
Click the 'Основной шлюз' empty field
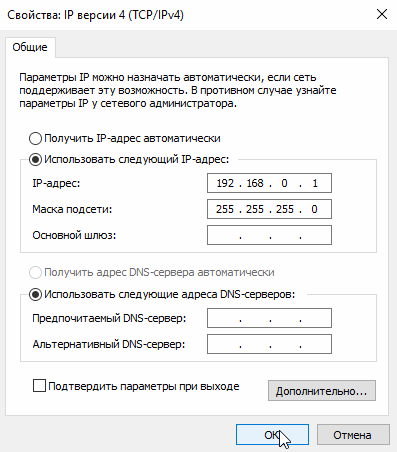tap(269, 235)
